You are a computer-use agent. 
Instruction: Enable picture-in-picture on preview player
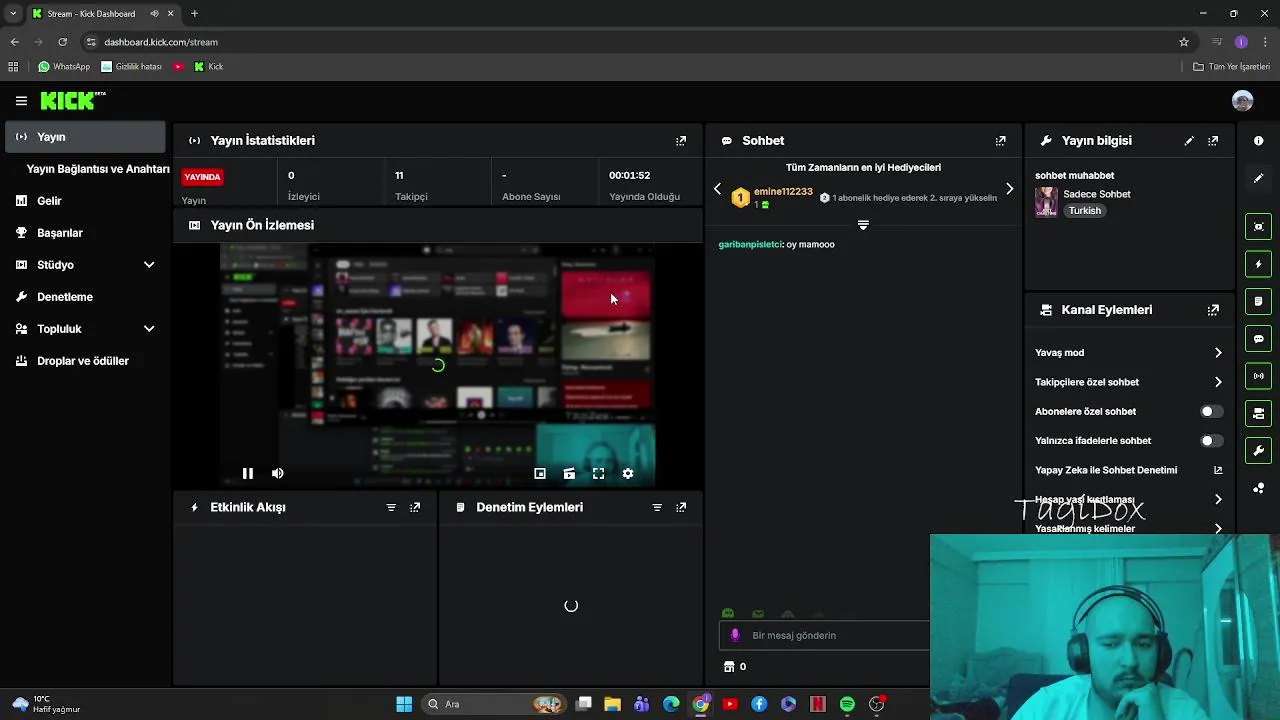coord(540,474)
